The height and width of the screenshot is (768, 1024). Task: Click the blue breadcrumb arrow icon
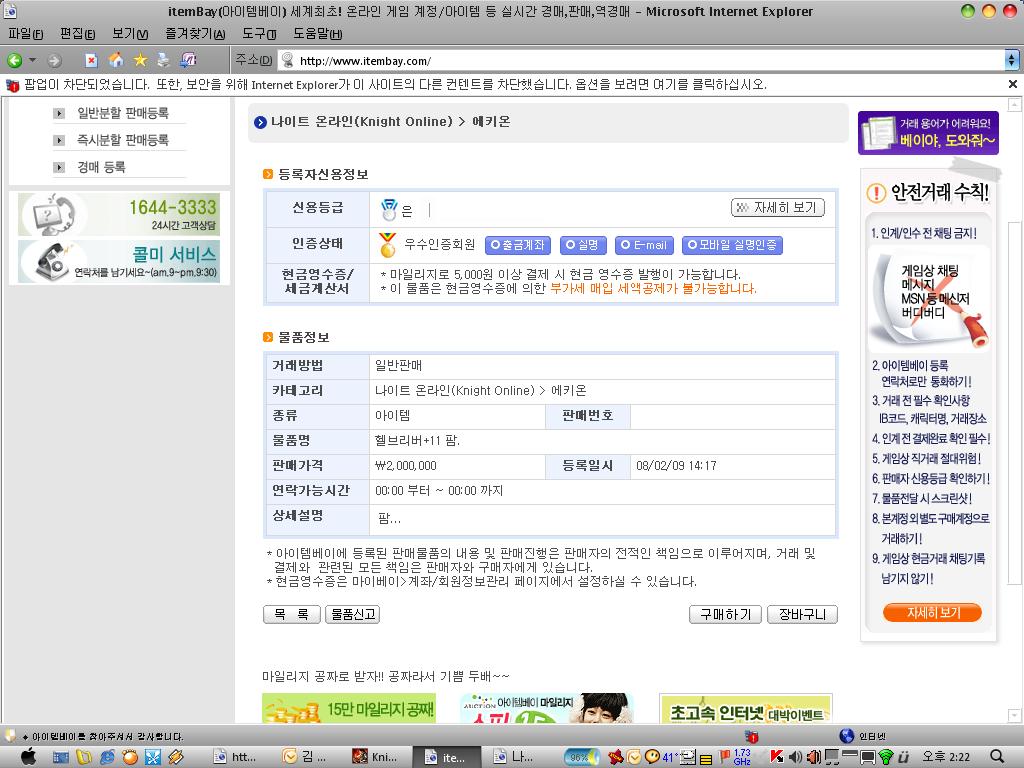coord(261,122)
